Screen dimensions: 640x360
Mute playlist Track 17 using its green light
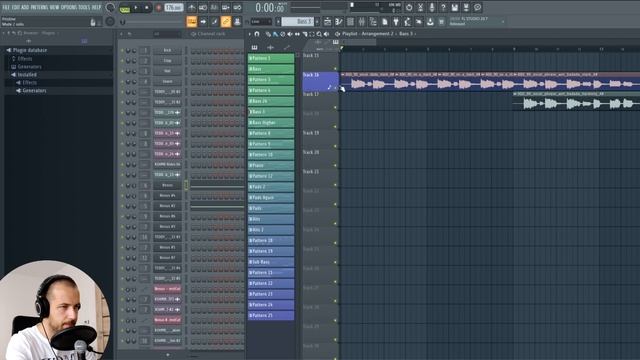336,107
